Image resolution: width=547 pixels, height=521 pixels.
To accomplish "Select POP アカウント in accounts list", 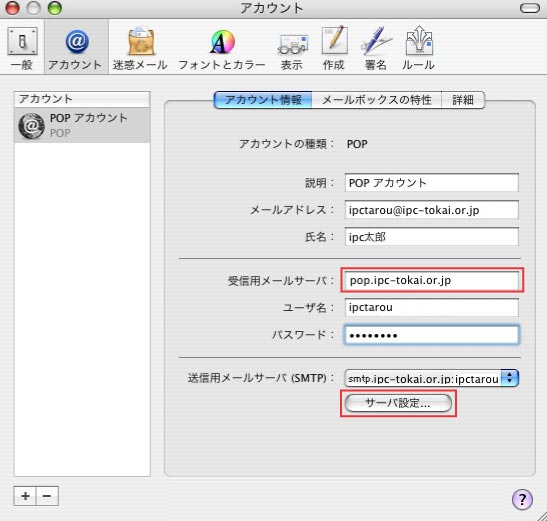I will [82, 125].
